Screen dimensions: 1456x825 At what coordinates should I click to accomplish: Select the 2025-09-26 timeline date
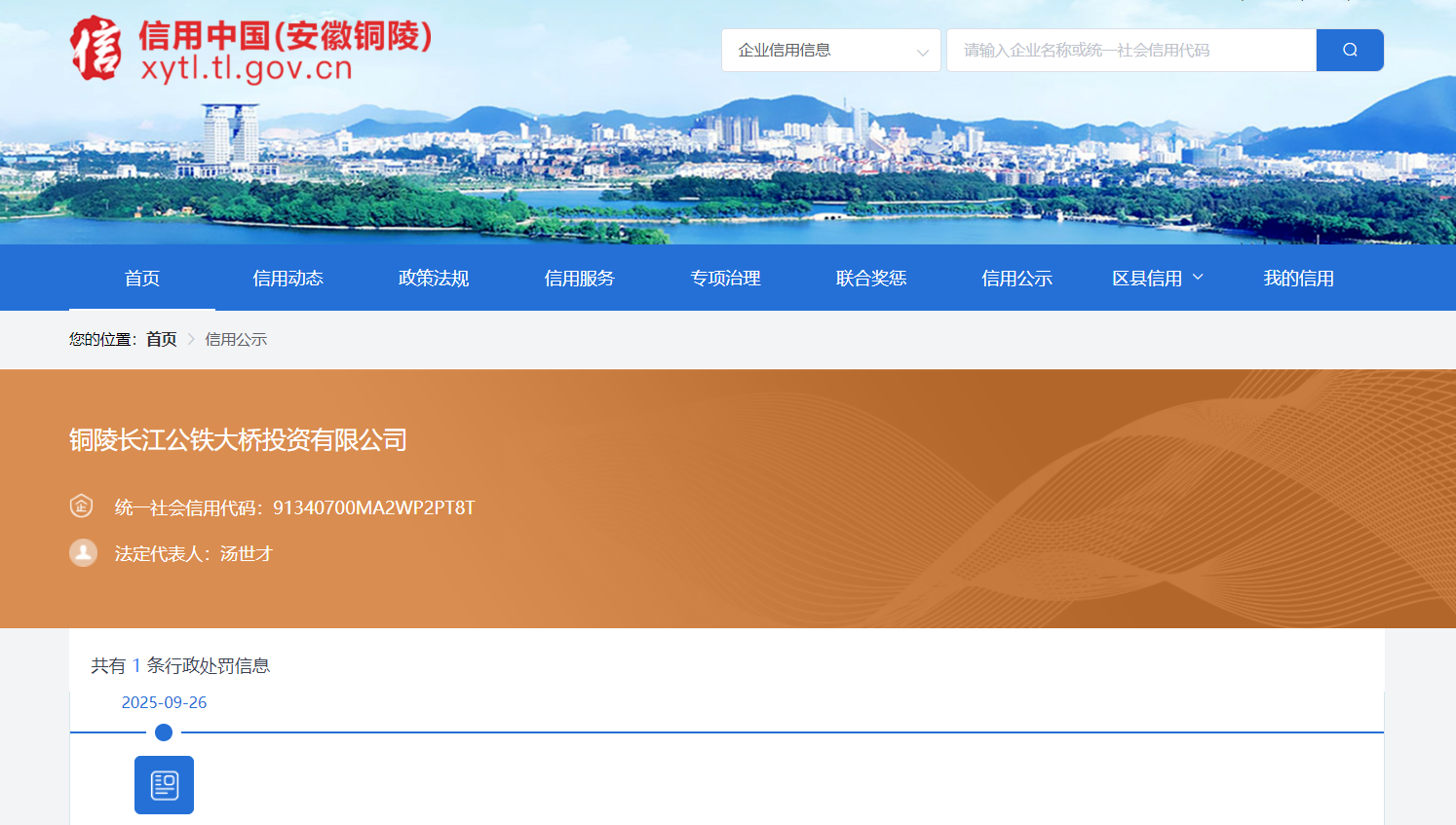[x=164, y=701]
